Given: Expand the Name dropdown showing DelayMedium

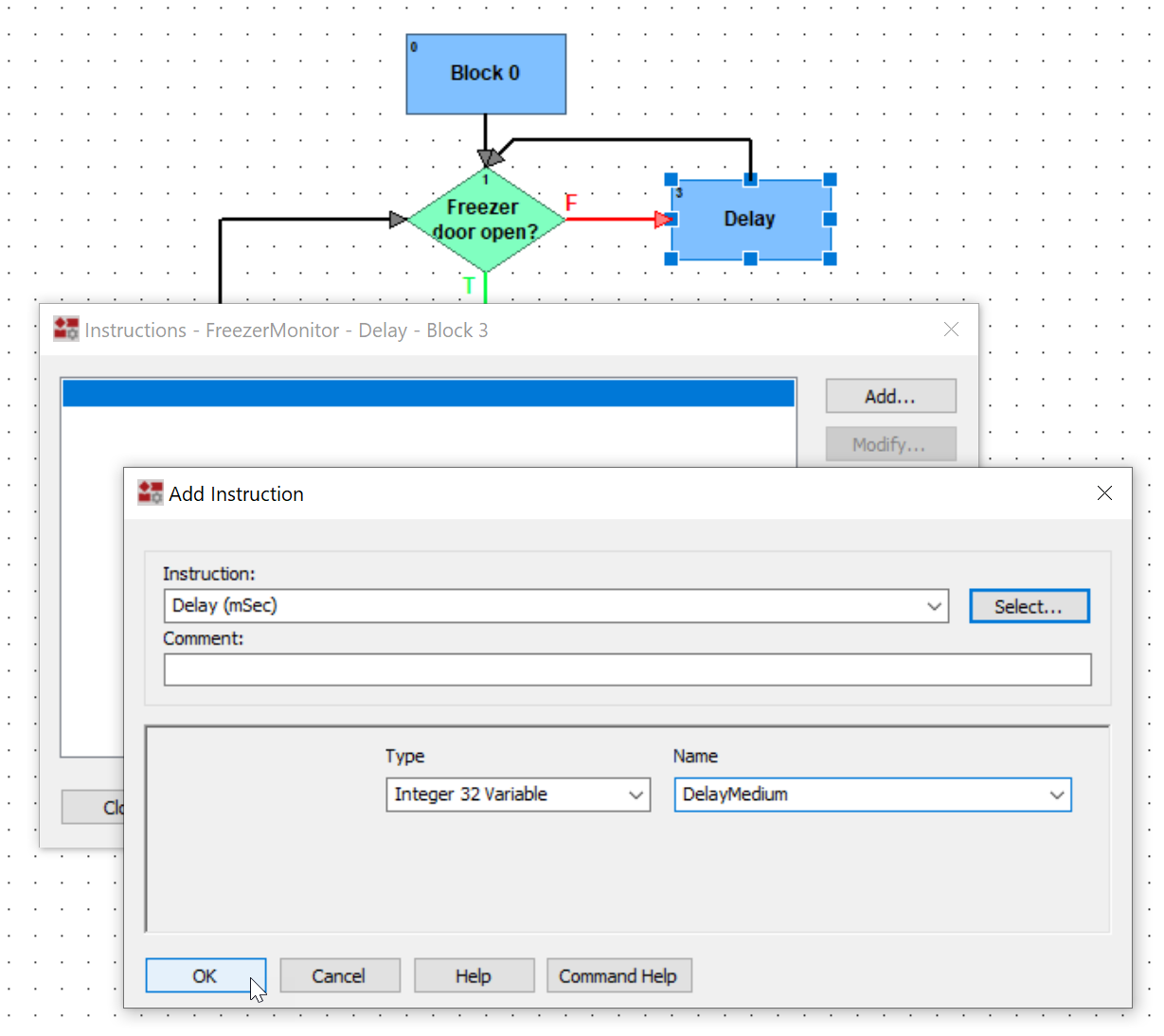Looking at the screenshot, I should click(x=1058, y=795).
